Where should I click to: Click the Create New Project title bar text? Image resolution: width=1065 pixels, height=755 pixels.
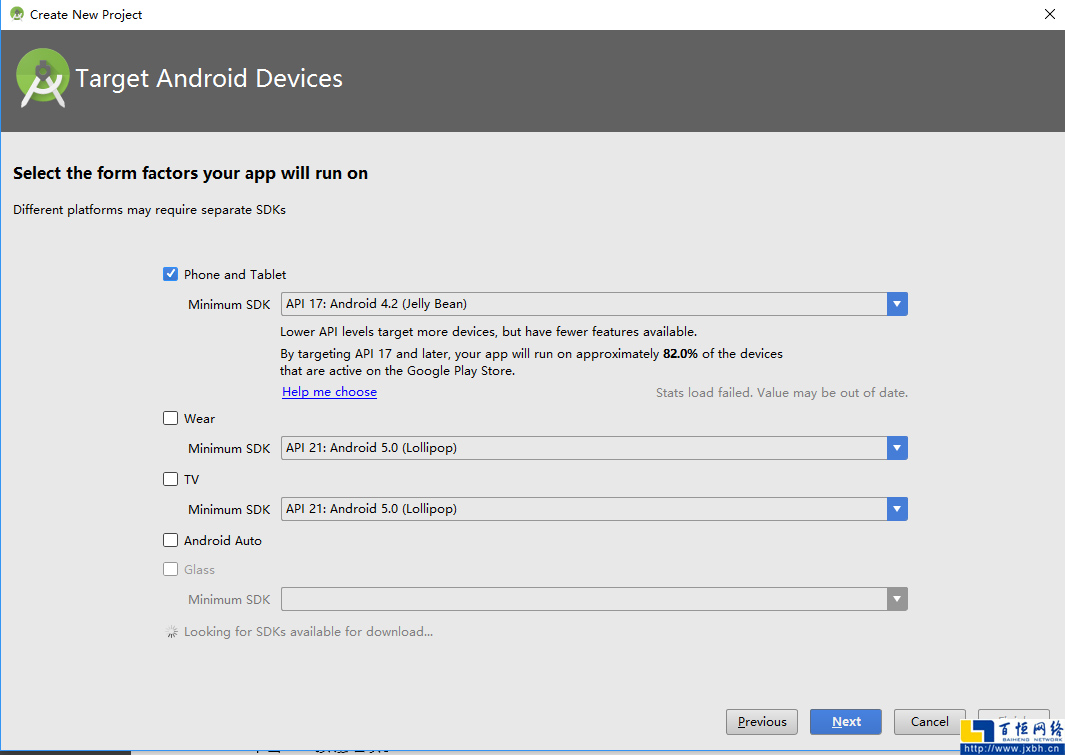point(86,15)
